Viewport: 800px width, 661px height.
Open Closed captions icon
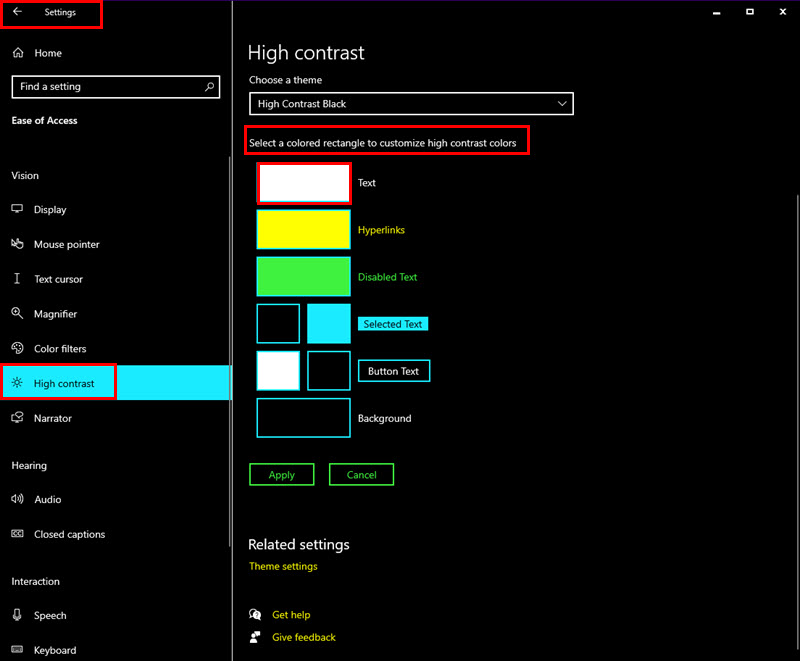pos(17,534)
